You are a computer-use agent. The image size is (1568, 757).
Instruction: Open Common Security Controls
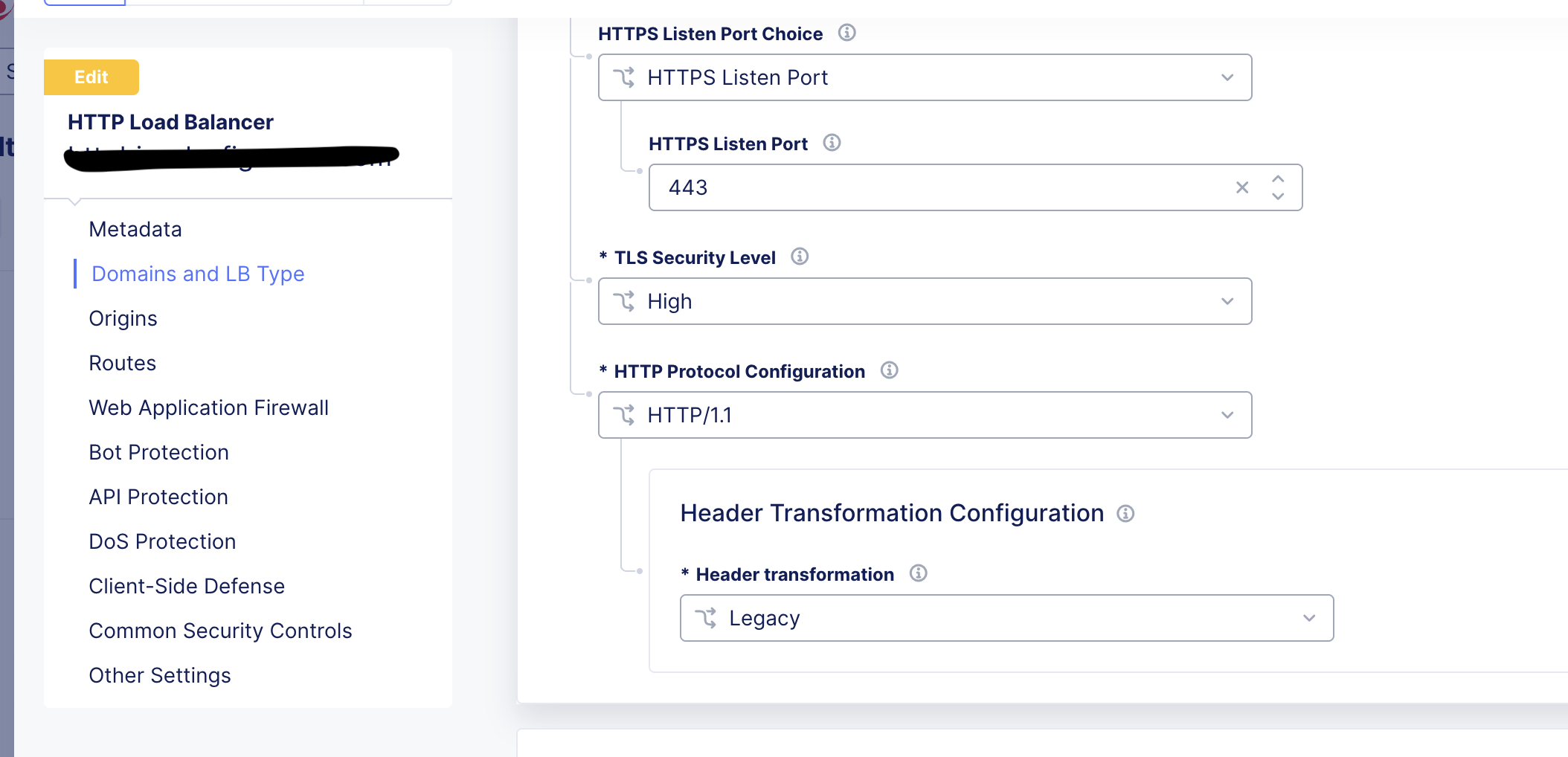[220, 631]
